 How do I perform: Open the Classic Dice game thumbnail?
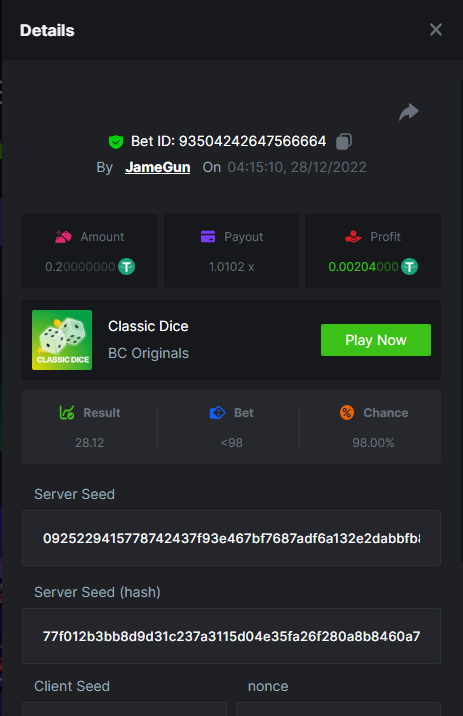(62, 340)
